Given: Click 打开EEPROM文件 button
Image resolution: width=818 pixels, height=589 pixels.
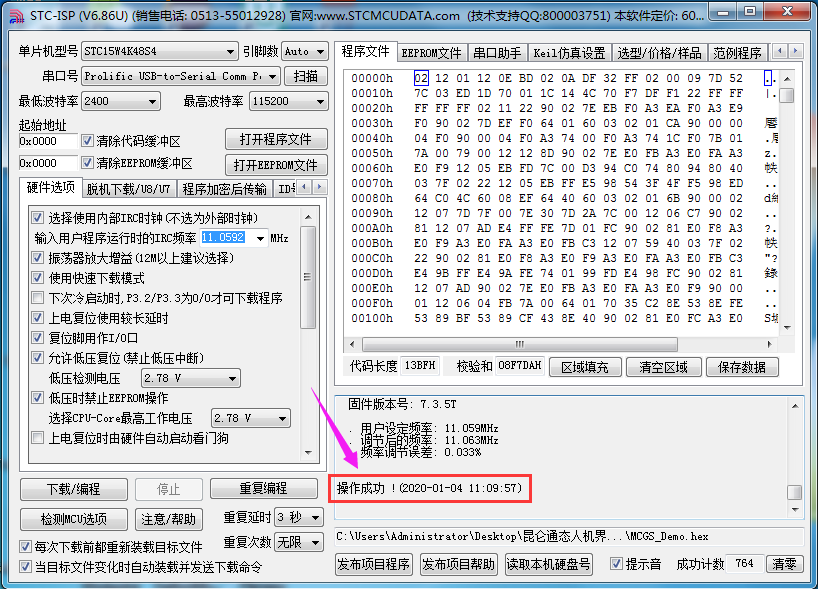Looking at the screenshot, I should (x=276, y=165).
